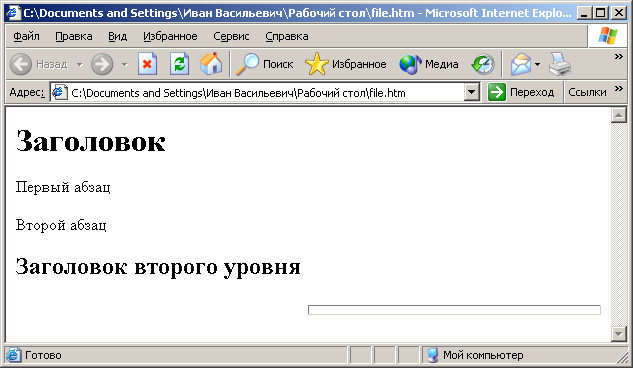Open the History clock icon
The width and height of the screenshot is (633, 368).
483,64
